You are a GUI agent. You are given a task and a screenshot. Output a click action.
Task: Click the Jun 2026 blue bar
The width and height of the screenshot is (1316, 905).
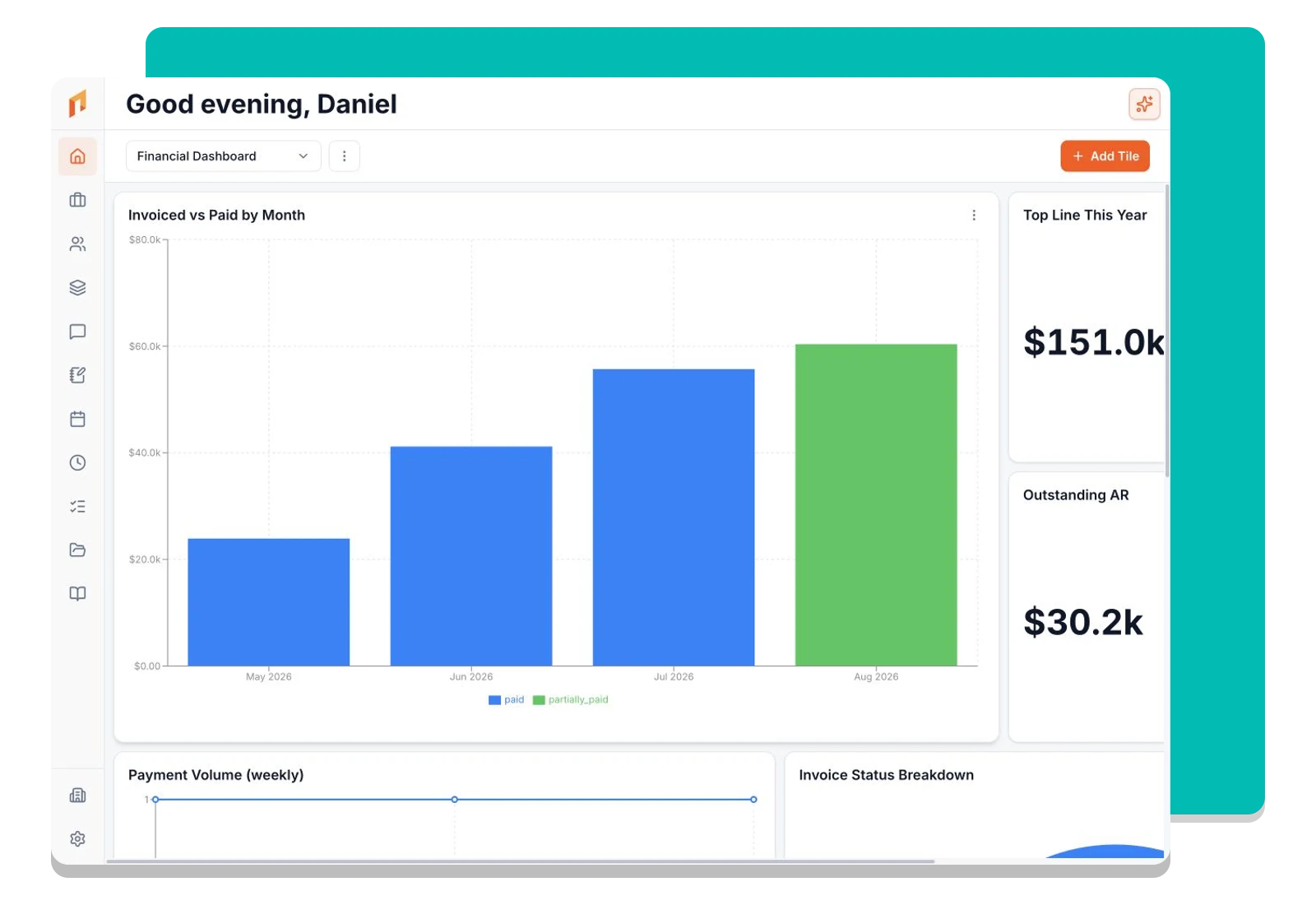(x=471, y=556)
